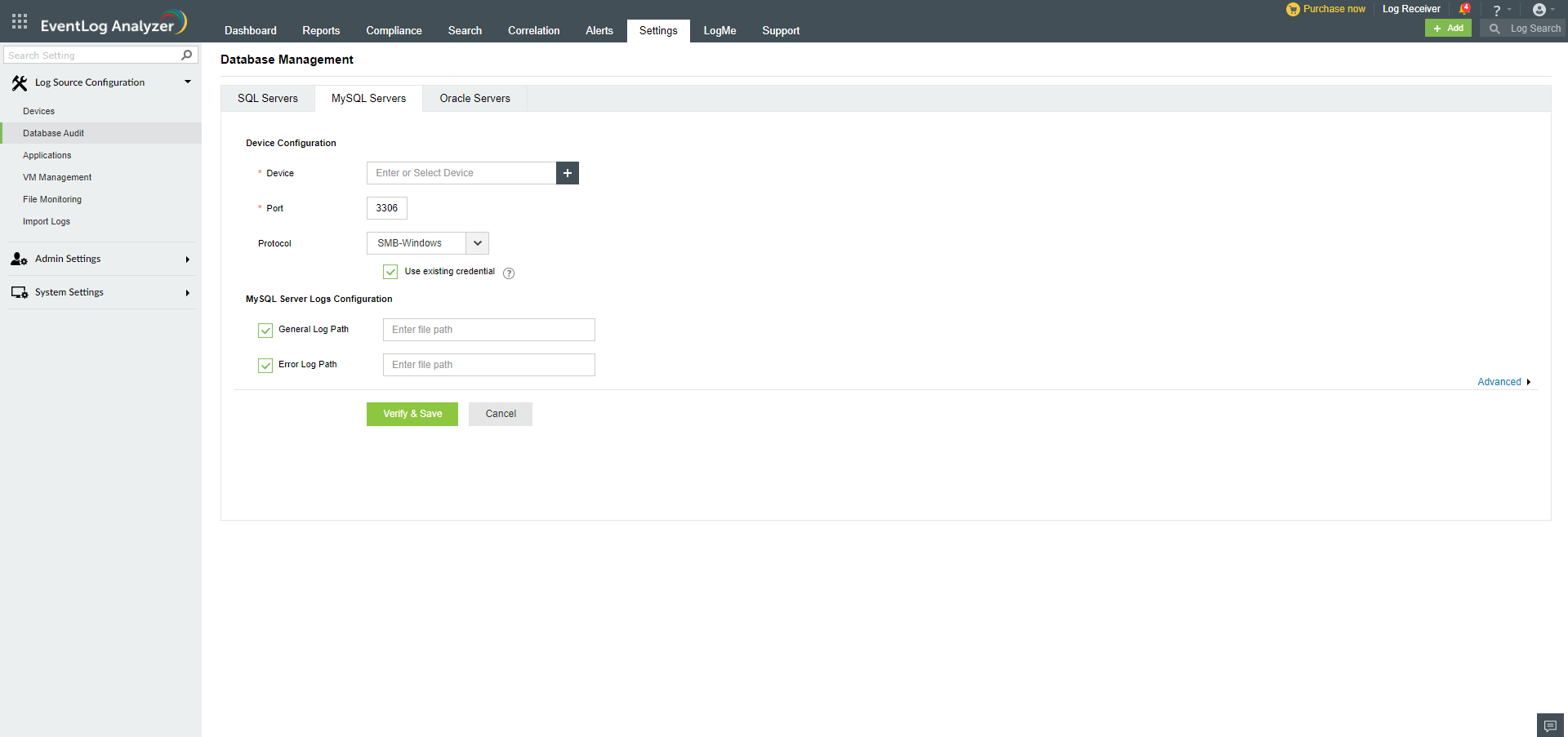The image size is (1568, 737).
Task: Uncheck the Error Log Path checkbox
Action: (x=265, y=365)
